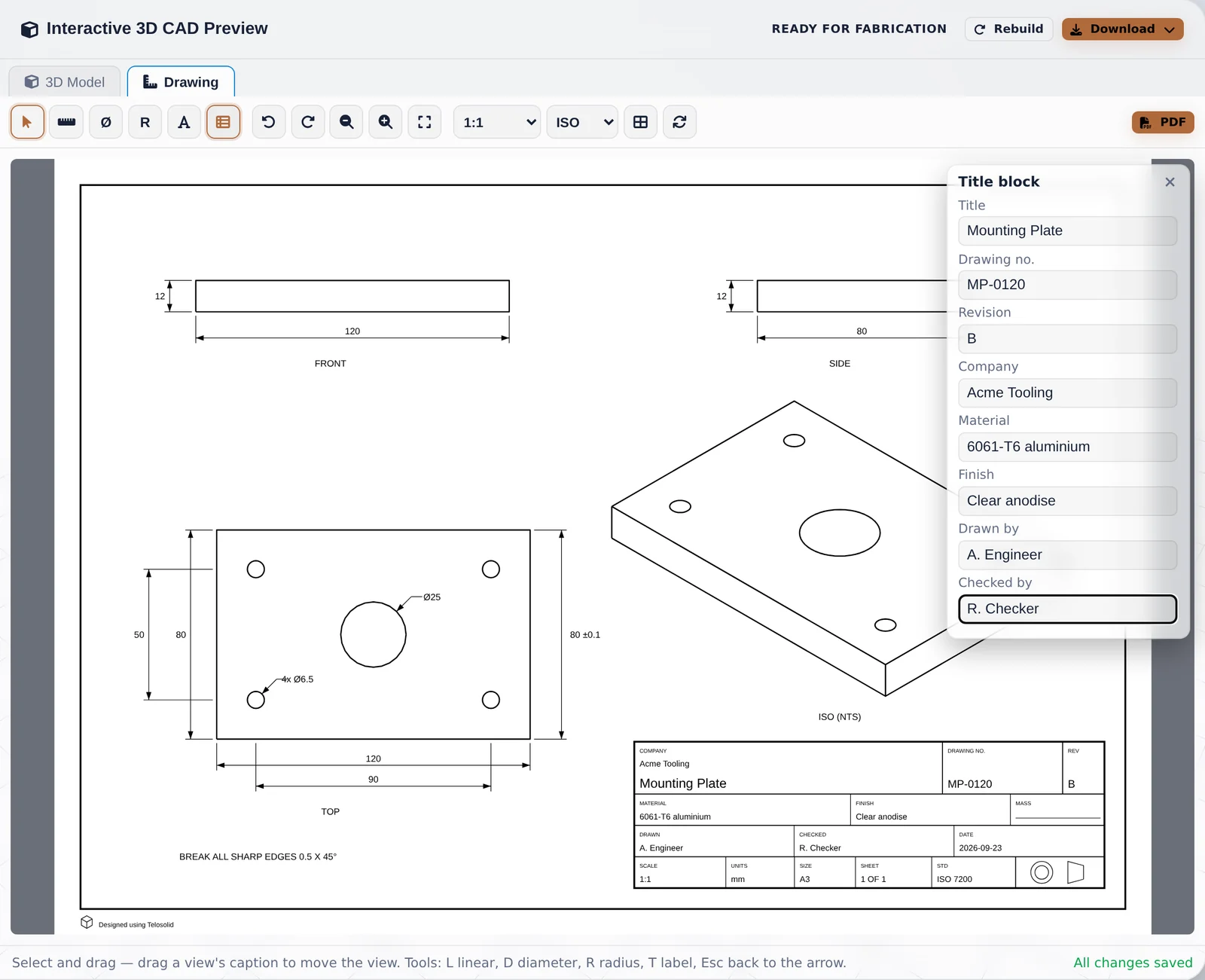Select the Ø25 diameter dimension
This screenshot has width=1205, height=980.
432,597
